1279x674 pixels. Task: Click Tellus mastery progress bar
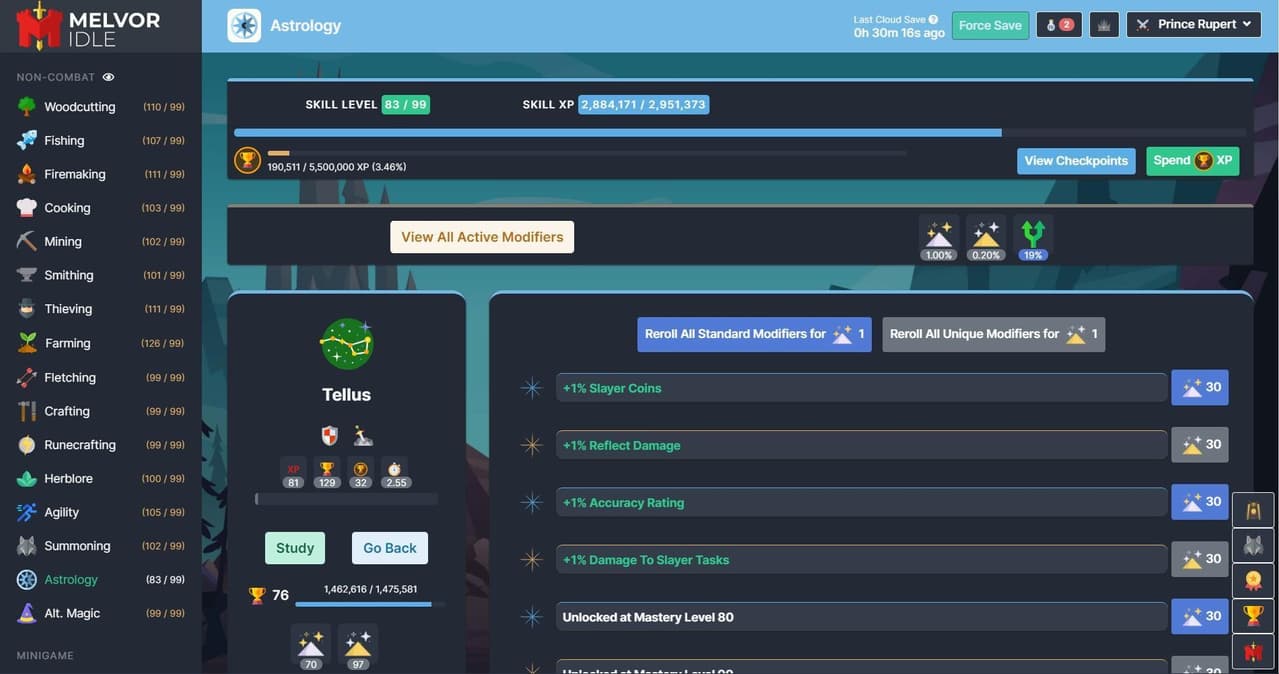370,604
